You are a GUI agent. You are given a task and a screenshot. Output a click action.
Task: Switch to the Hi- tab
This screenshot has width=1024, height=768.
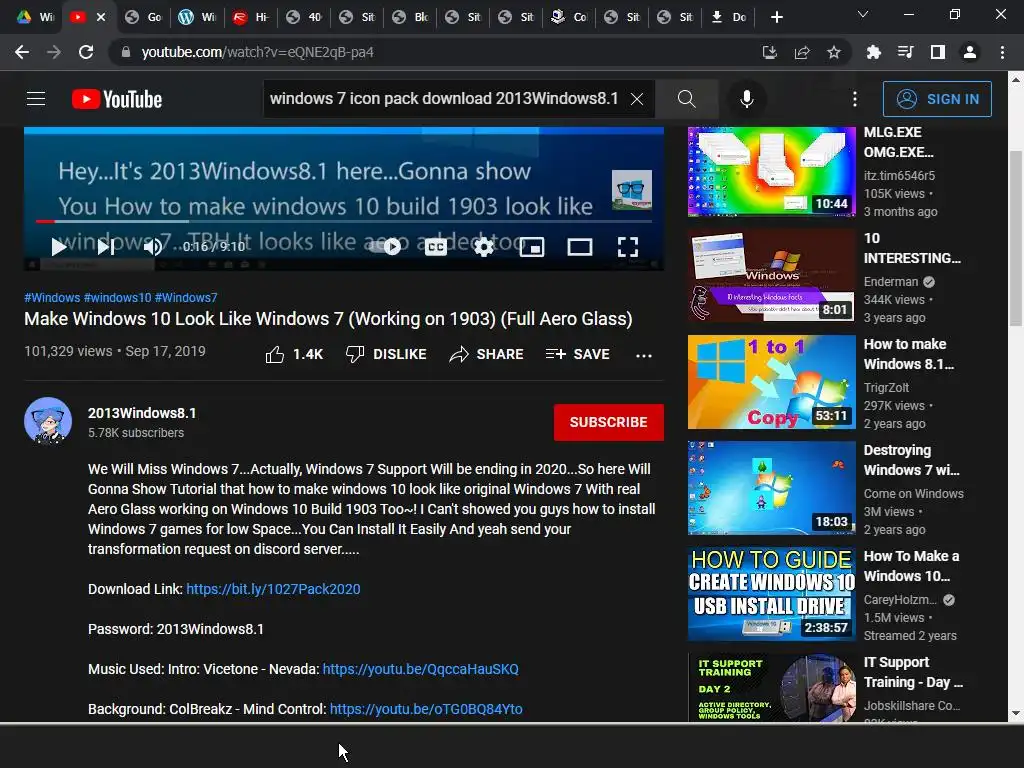pos(250,17)
